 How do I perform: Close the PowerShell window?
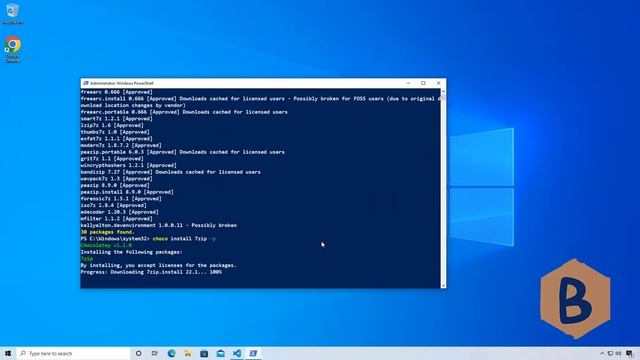coord(439,83)
